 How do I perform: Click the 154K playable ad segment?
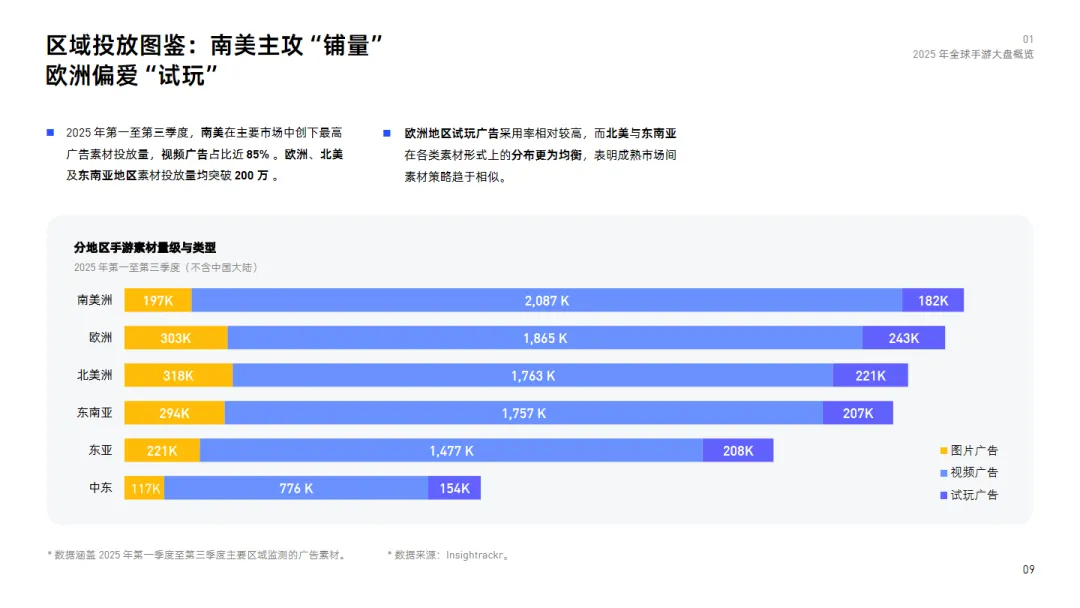(x=455, y=488)
